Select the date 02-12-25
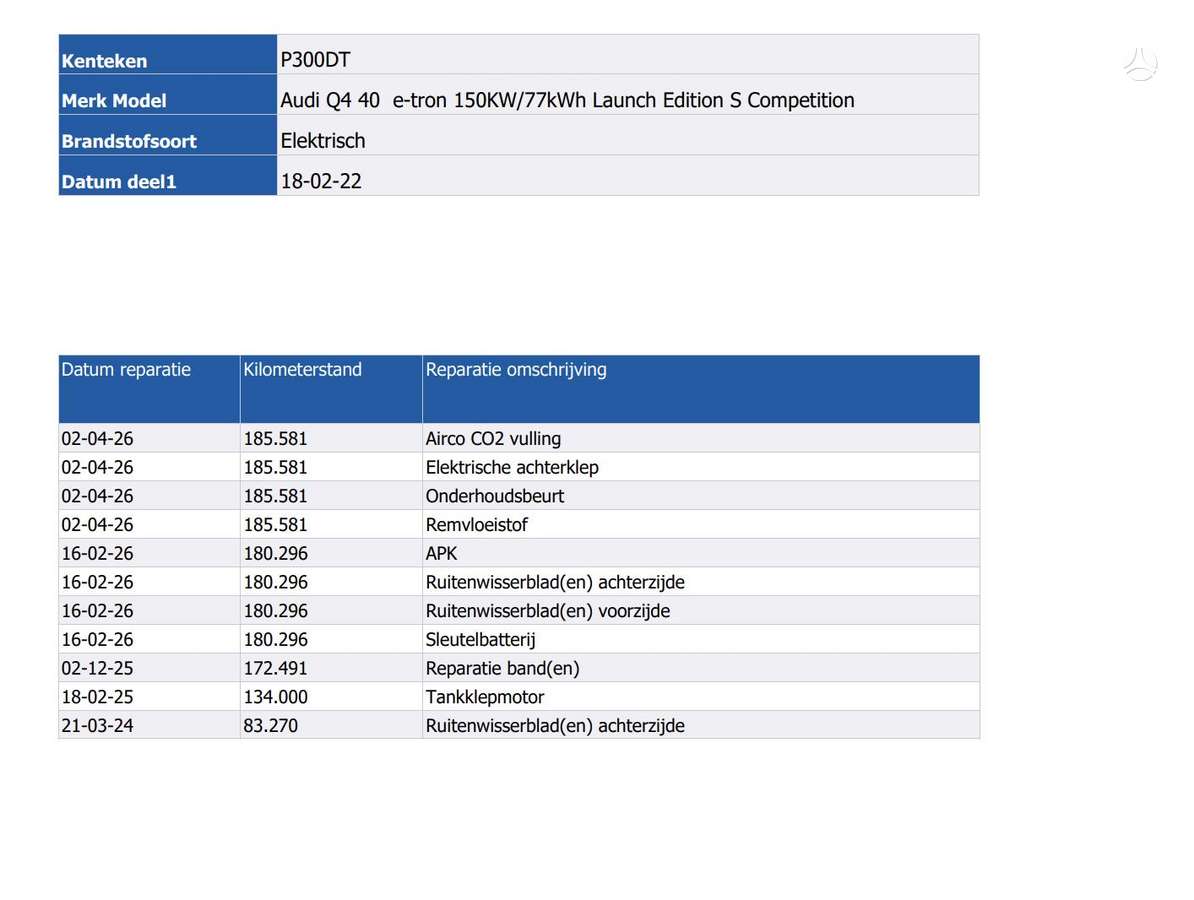Screen dimensions: 1194x900 pyautogui.click(x=97, y=668)
